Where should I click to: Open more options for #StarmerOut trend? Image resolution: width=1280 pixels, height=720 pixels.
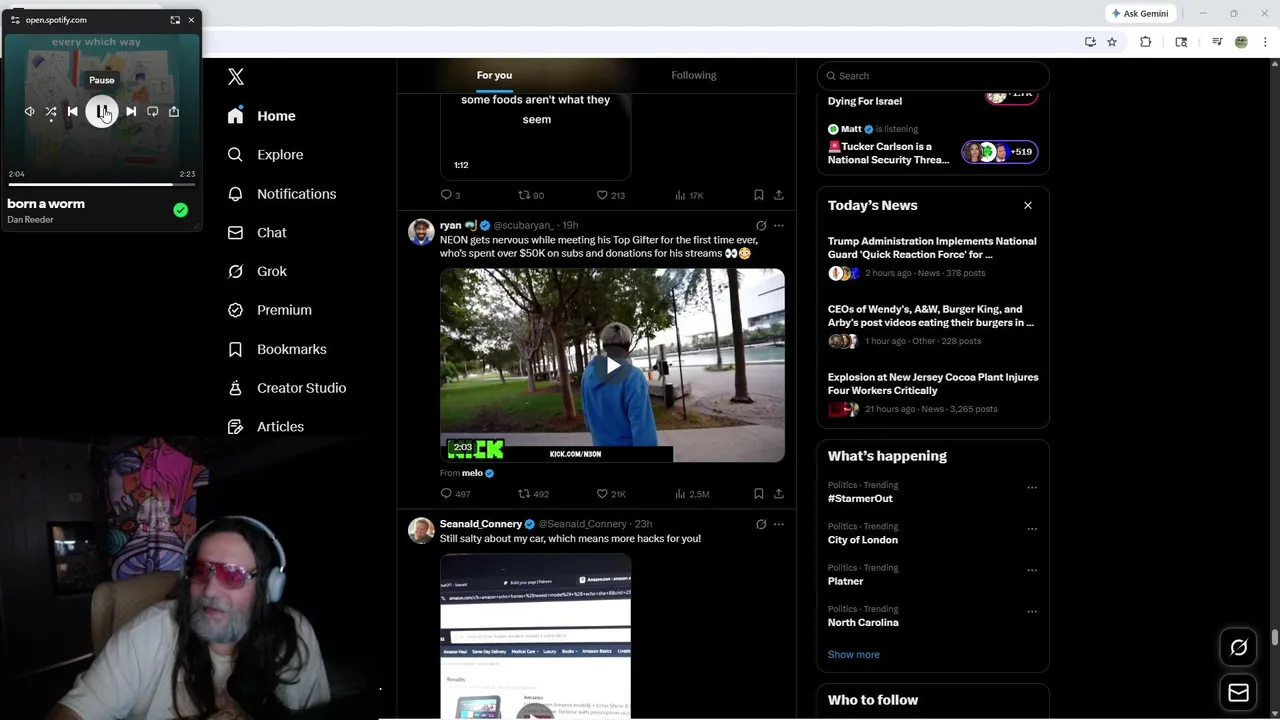click(1032, 488)
